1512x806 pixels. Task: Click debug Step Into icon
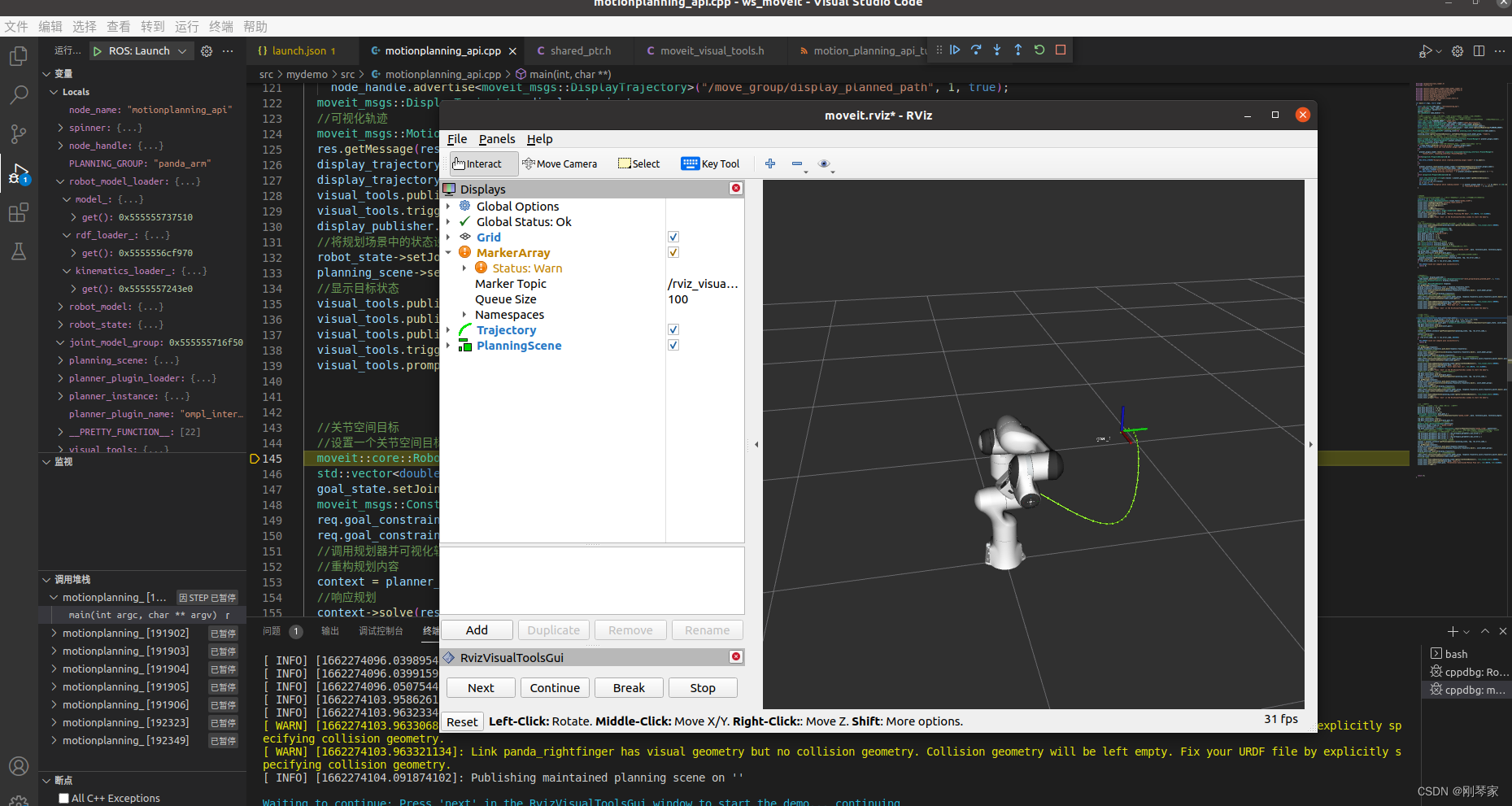[997, 50]
